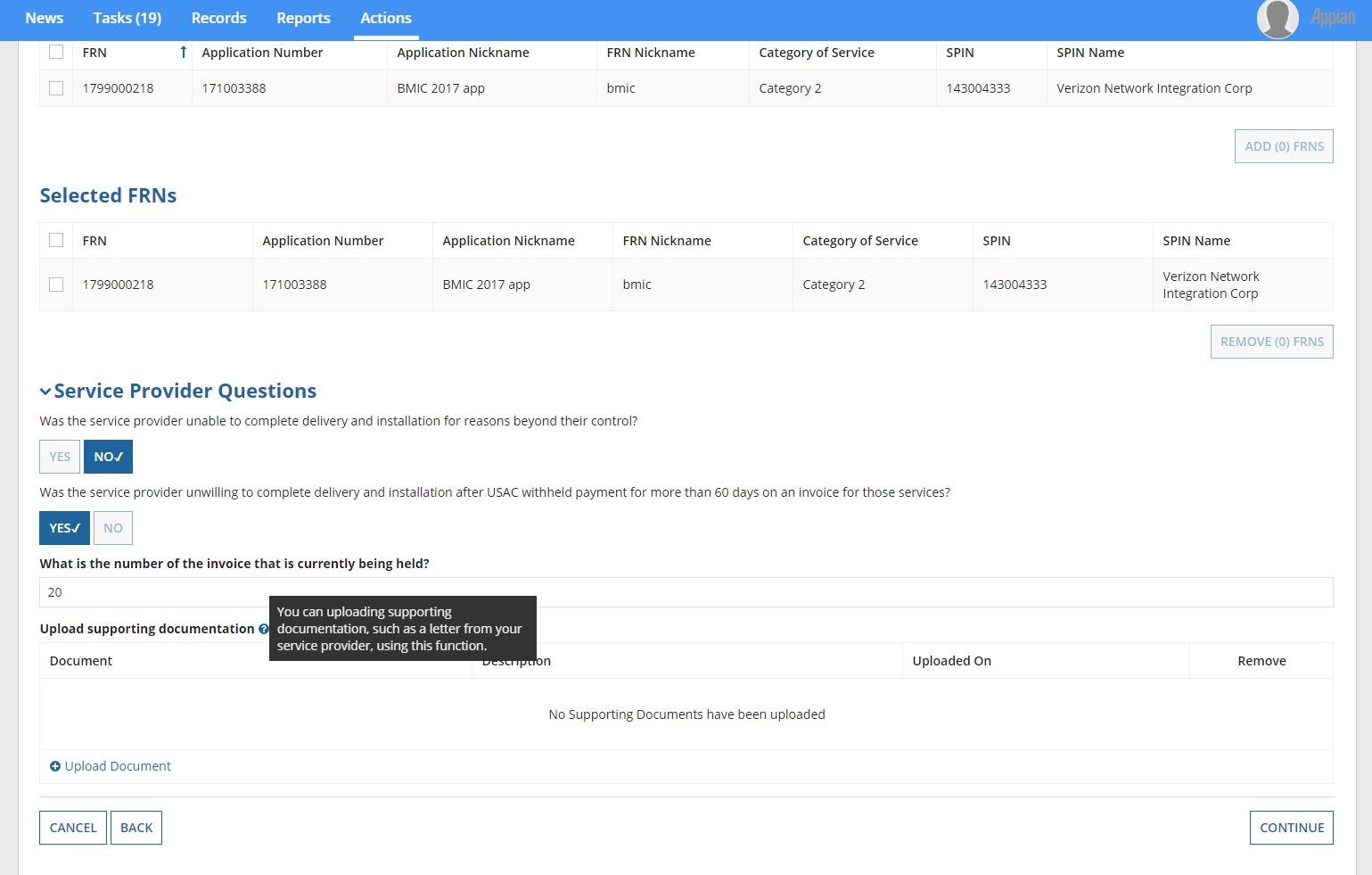Collapse the Service Provider Questions section
The width and height of the screenshot is (1372, 875).
pos(45,392)
